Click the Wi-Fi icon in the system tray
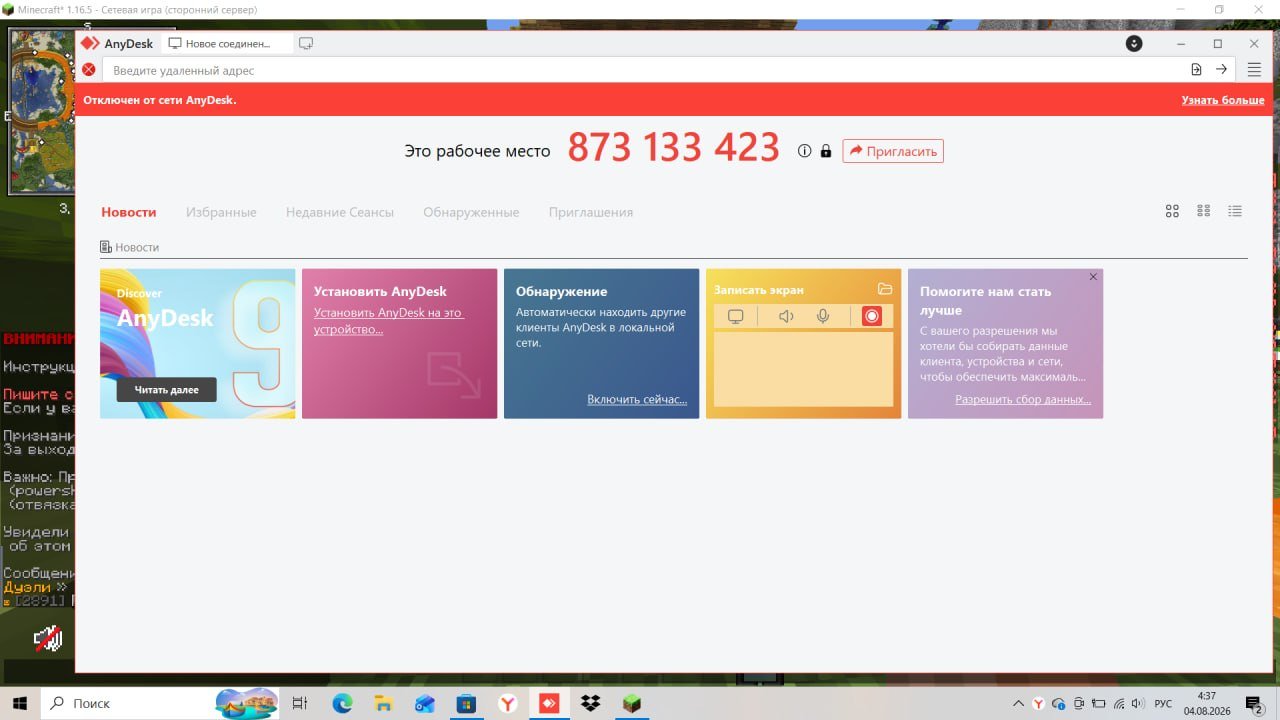The height and width of the screenshot is (720, 1280). coord(1119,703)
